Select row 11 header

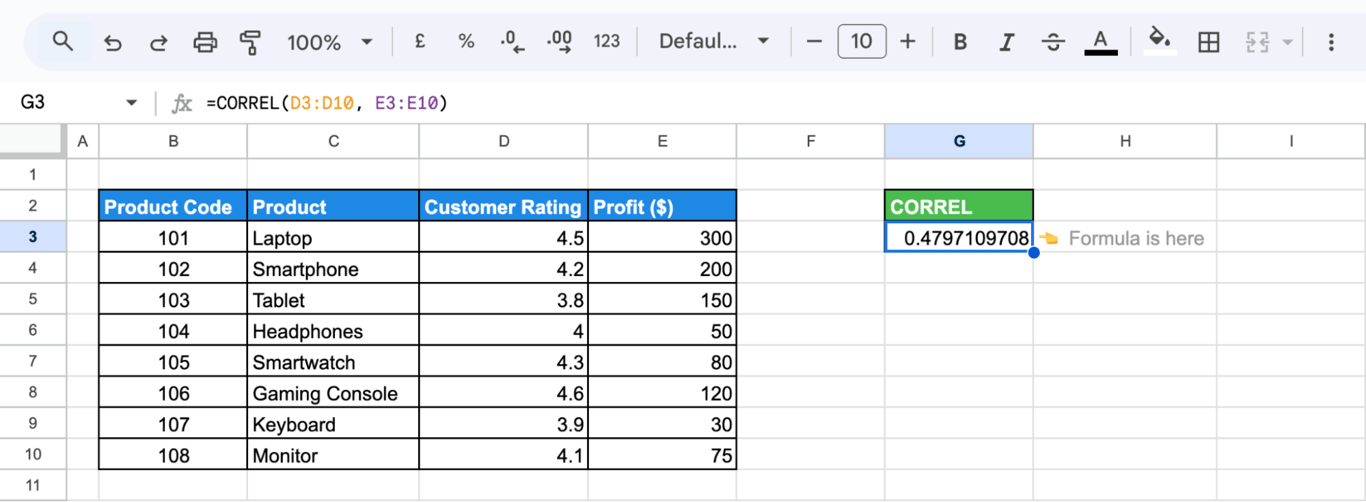(x=33, y=486)
